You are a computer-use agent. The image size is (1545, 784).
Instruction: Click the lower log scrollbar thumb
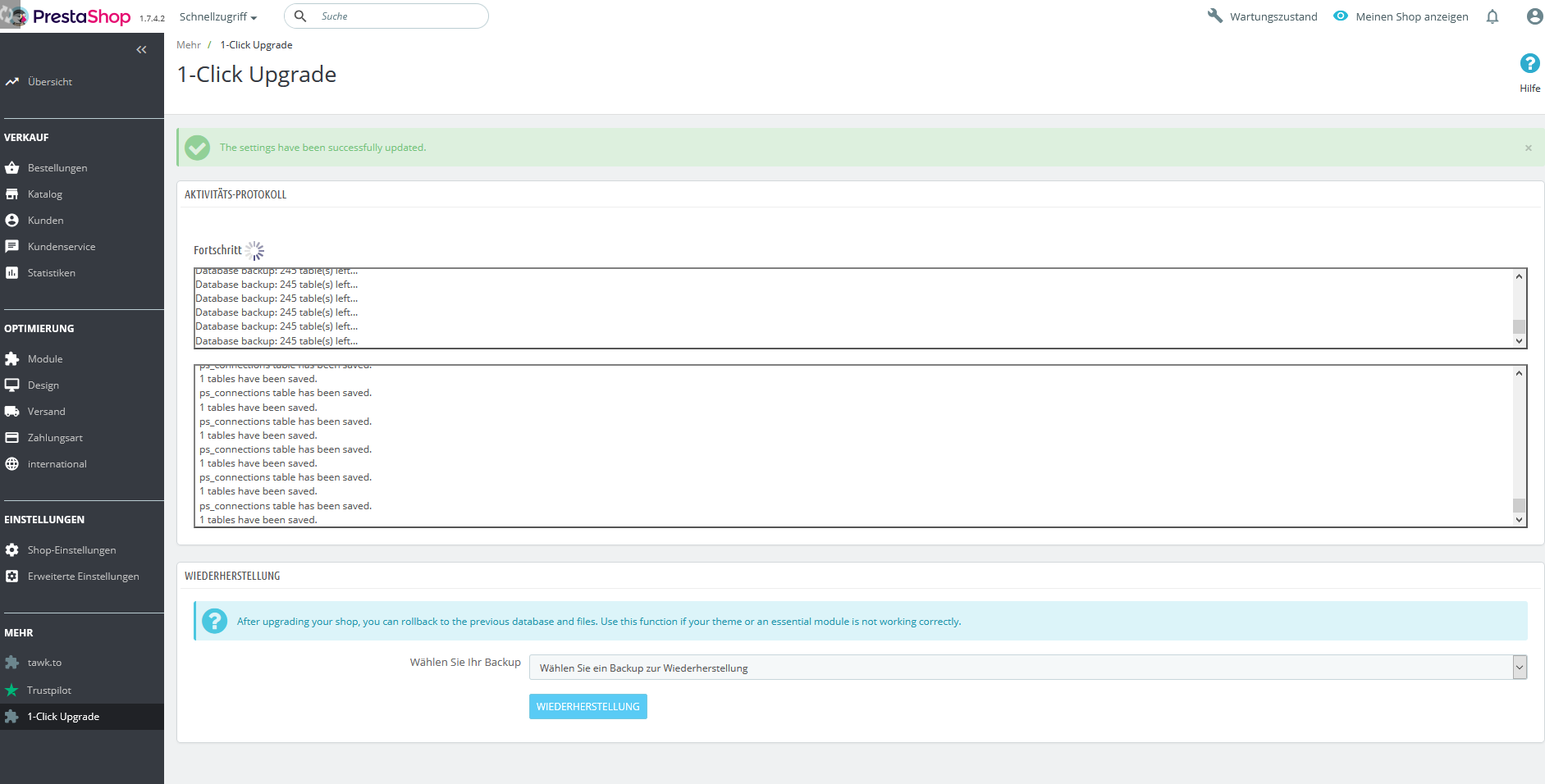[1519, 505]
